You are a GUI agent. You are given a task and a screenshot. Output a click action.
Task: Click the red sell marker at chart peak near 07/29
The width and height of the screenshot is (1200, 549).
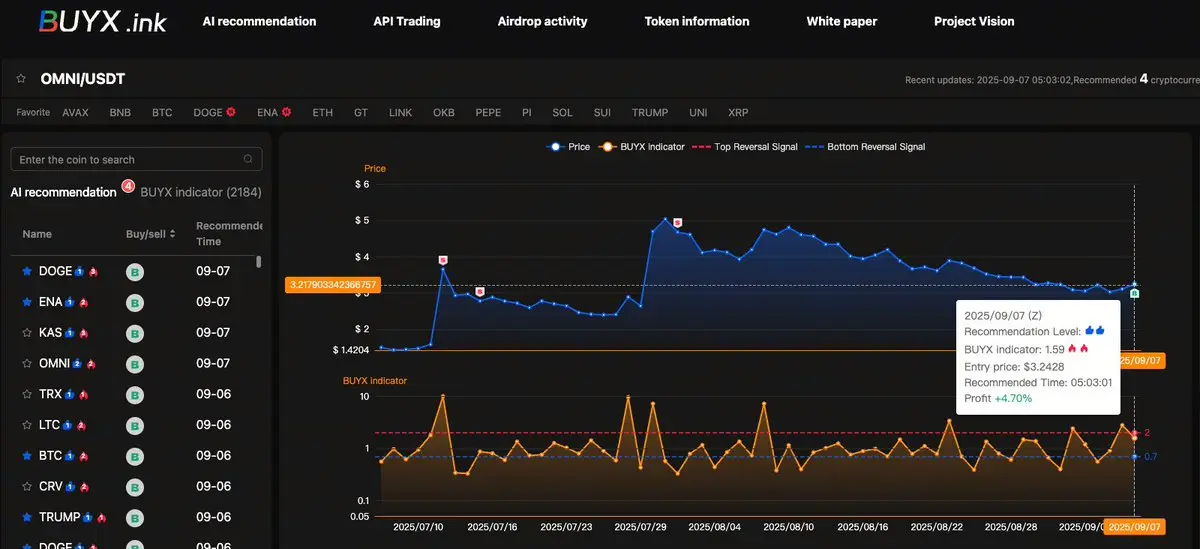pyautogui.click(x=677, y=222)
